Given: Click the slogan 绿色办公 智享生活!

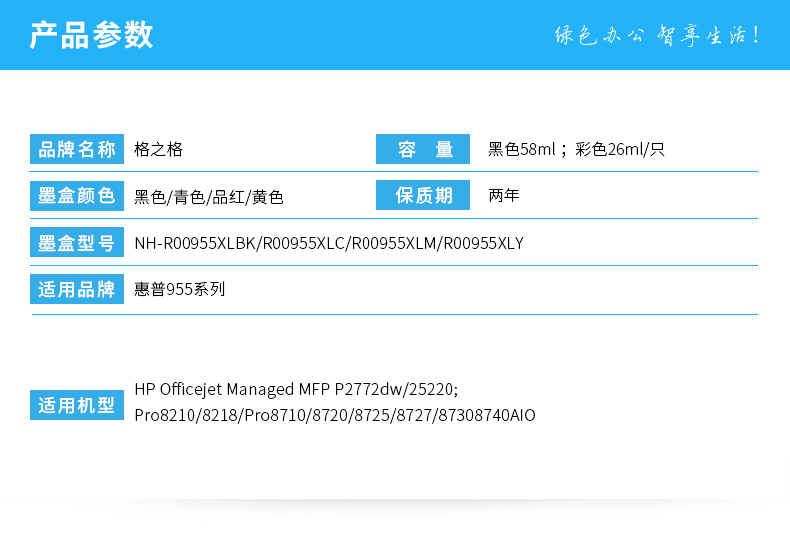Looking at the screenshot, I should [x=657, y=35].
